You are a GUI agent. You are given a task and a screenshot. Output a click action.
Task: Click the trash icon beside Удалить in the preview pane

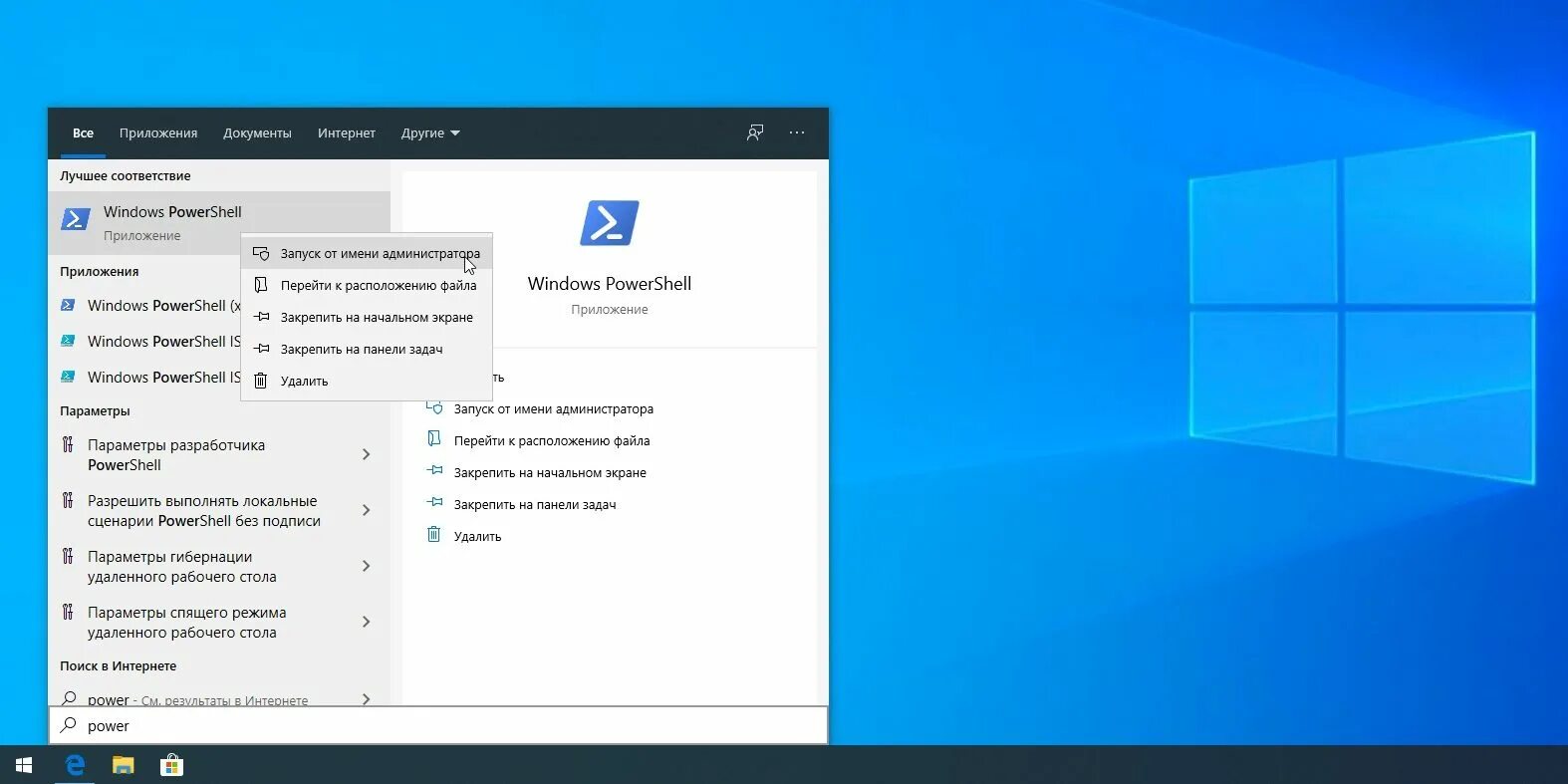tap(434, 535)
